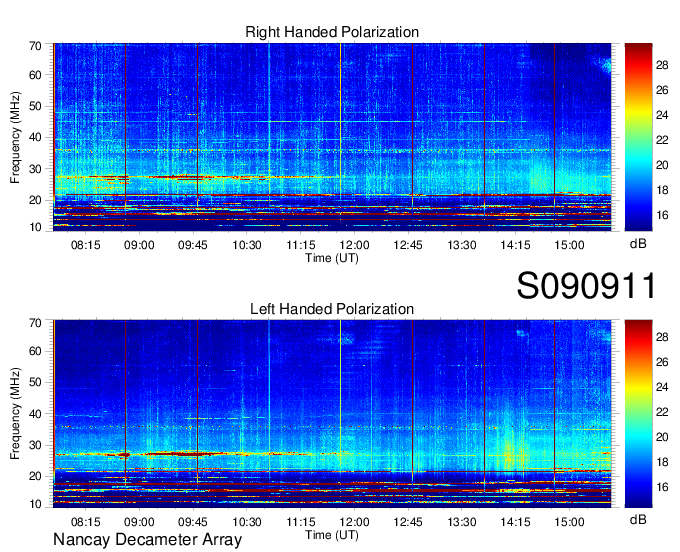The width and height of the screenshot is (680, 552).
Task: Click the 24 dB tick on the bottom colorbar
Action: (662, 387)
